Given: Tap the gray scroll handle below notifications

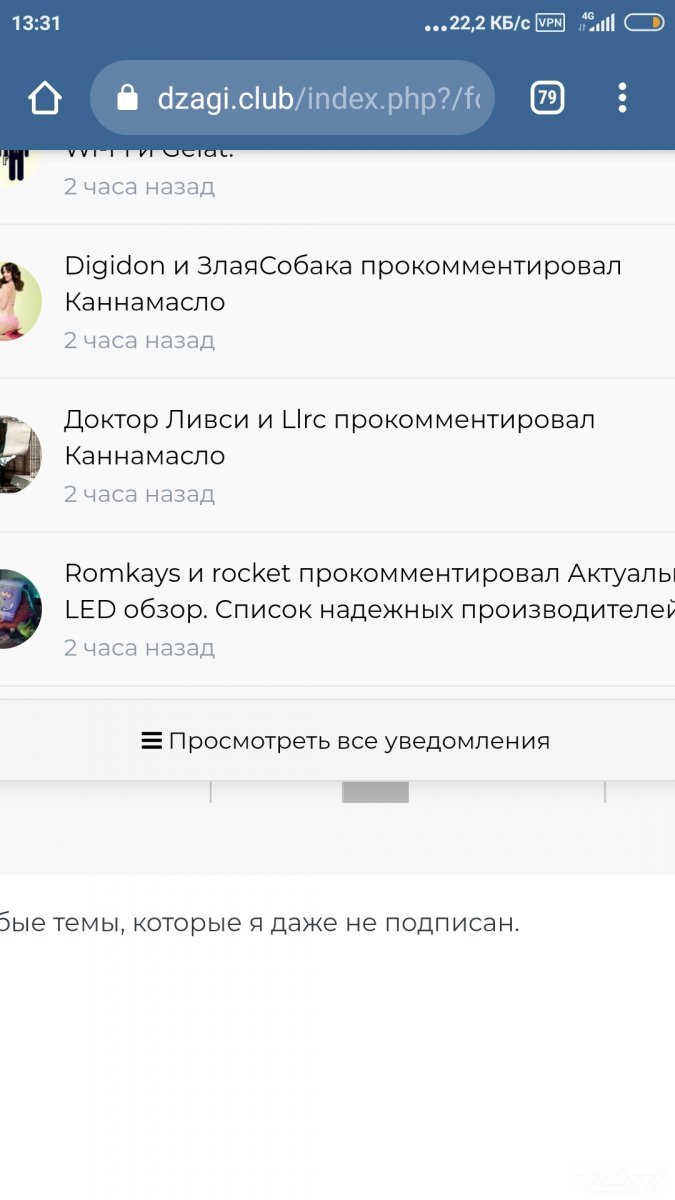Looking at the screenshot, I should pyautogui.click(x=376, y=792).
